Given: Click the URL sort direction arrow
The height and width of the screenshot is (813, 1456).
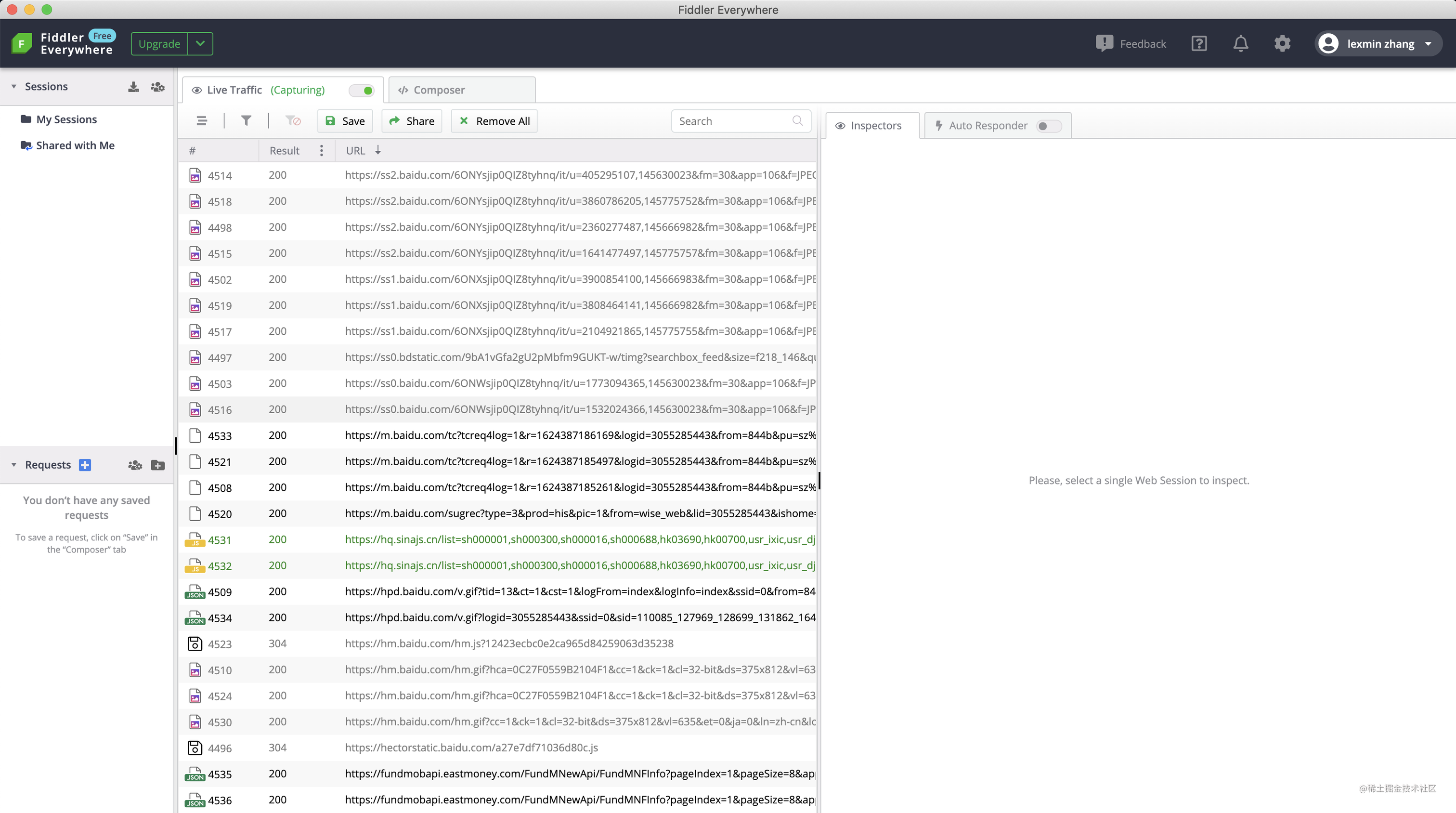Looking at the screenshot, I should (x=378, y=150).
